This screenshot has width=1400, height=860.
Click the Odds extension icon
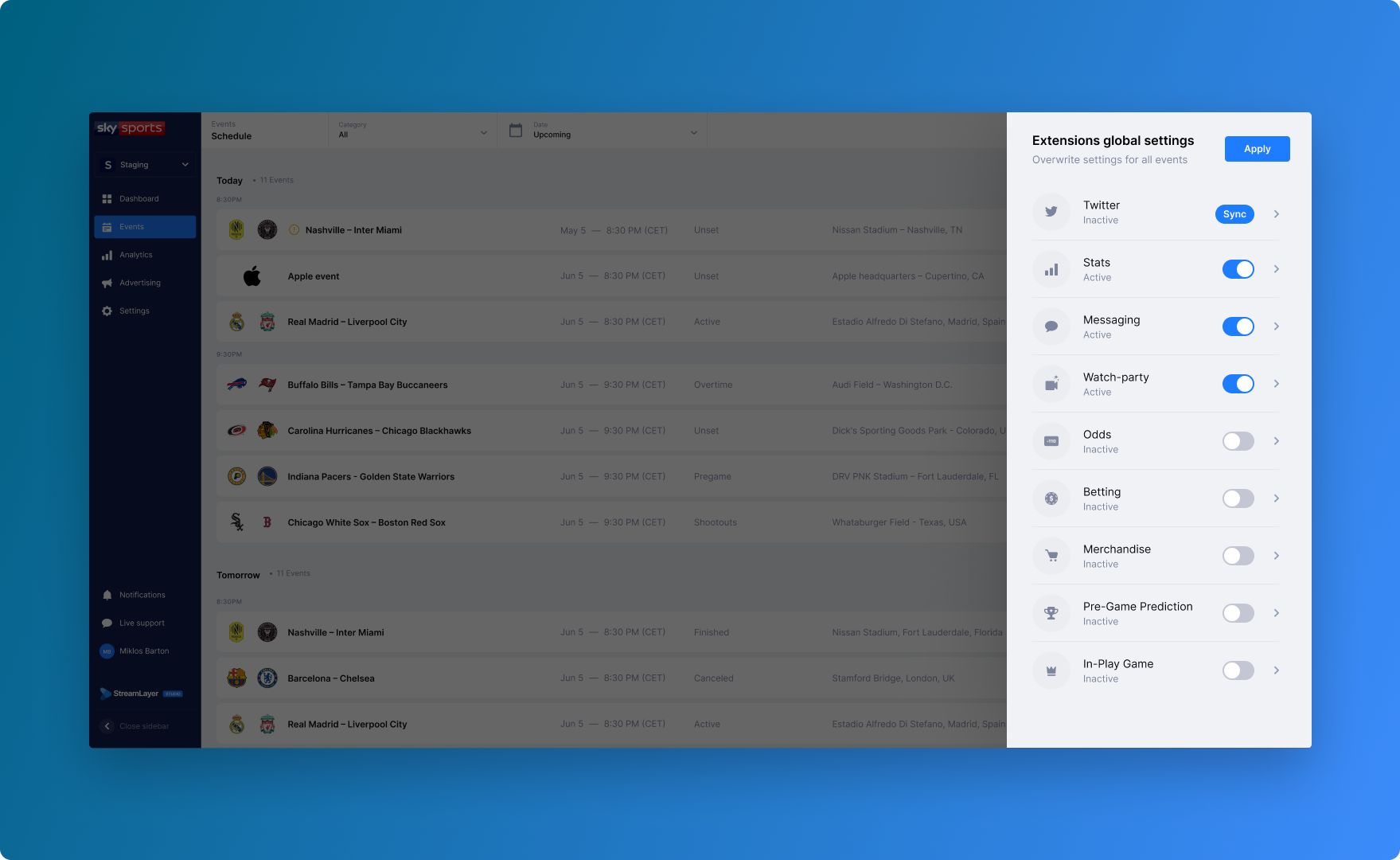pyautogui.click(x=1051, y=441)
